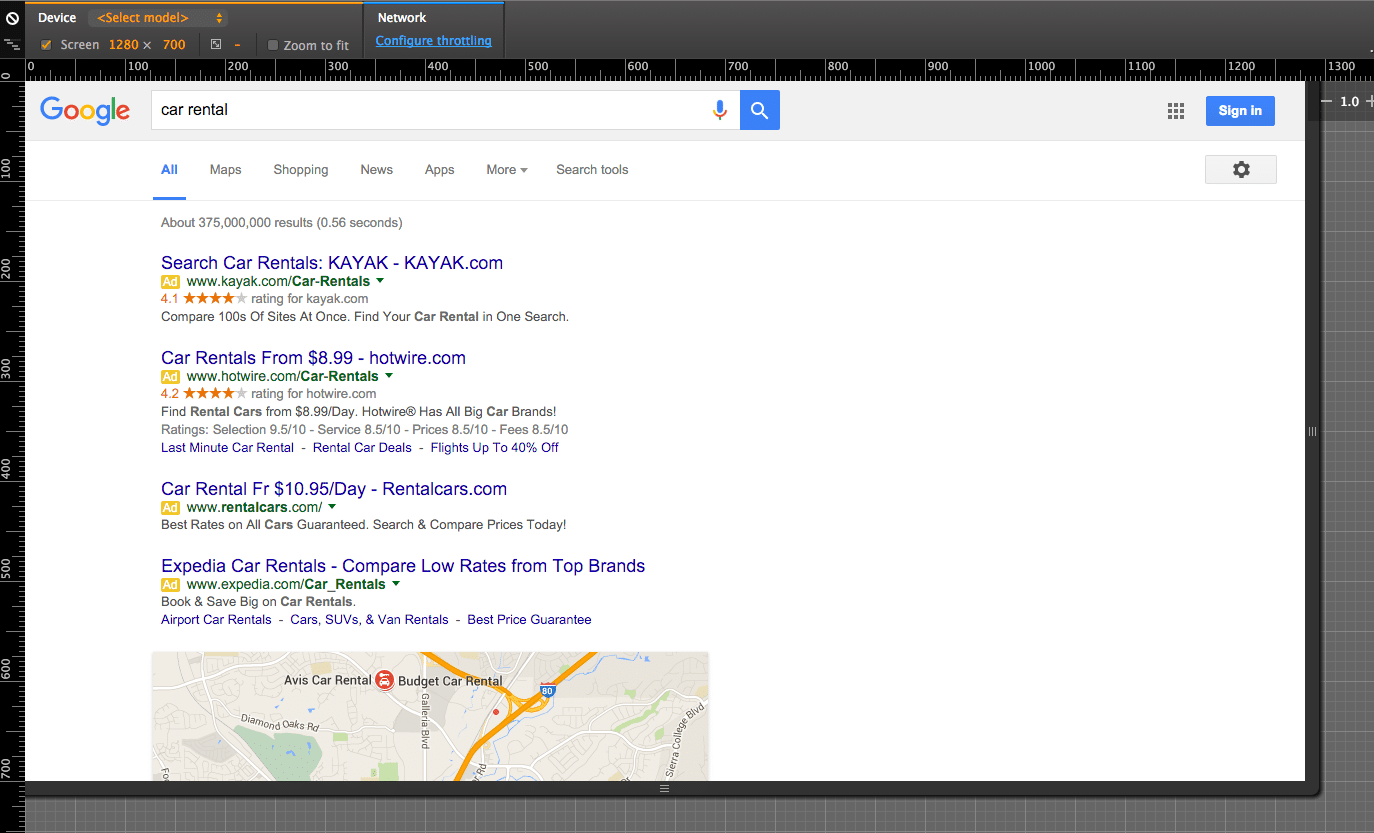This screenshot has width=1374, height=833.
Task: Click the Ad badge under KAYAK result
Action: [170, 282]
